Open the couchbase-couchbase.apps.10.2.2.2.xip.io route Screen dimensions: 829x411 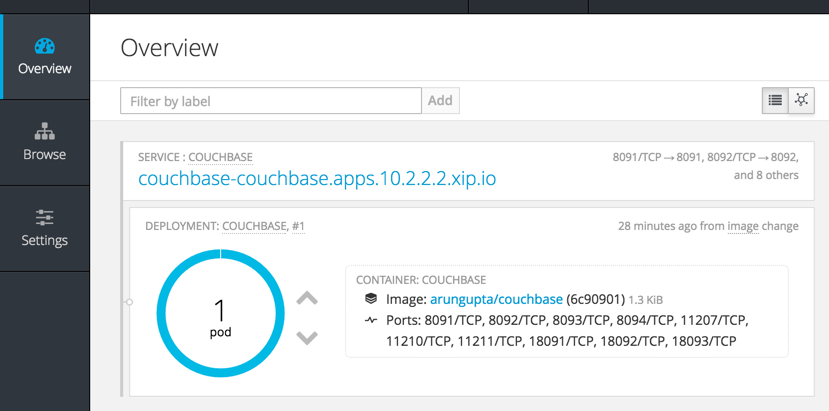tap(317, 178)
